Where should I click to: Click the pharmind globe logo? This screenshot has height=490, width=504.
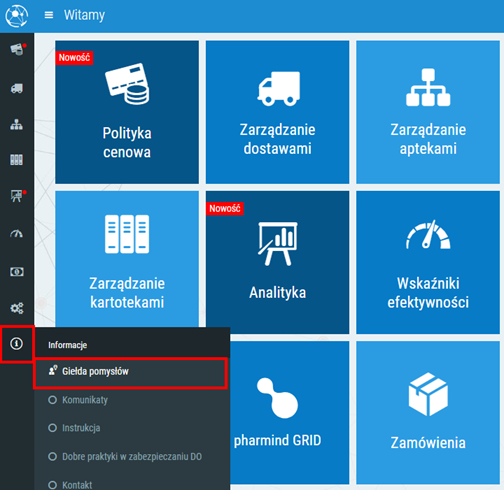pyautogui.click(x=17, y=16)
